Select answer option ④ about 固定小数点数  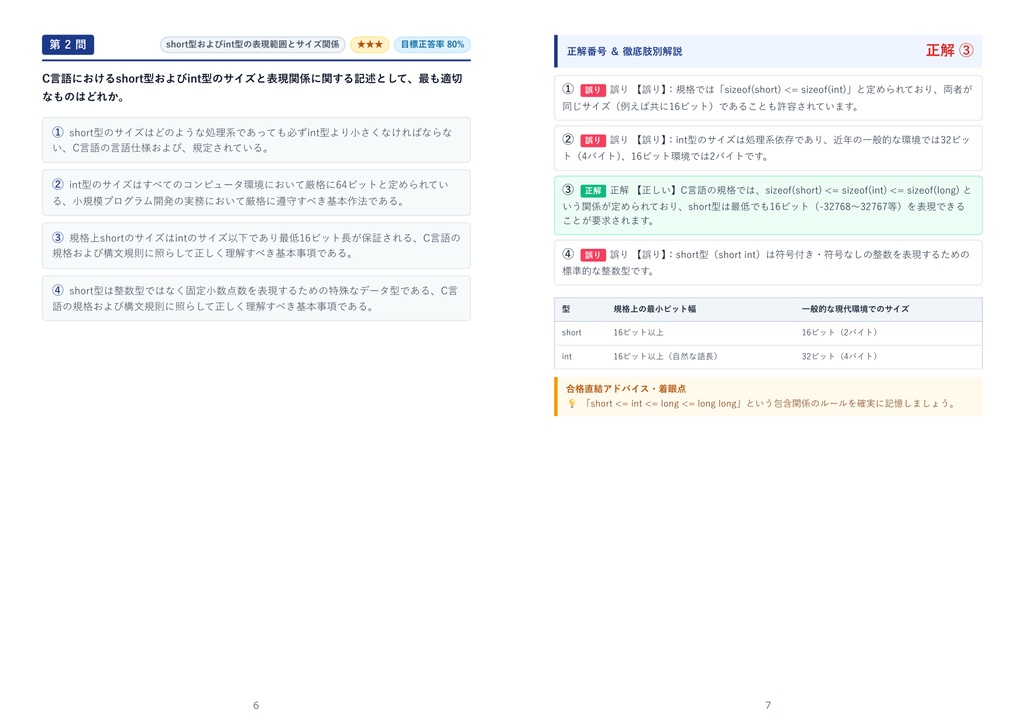click(256, 298)
